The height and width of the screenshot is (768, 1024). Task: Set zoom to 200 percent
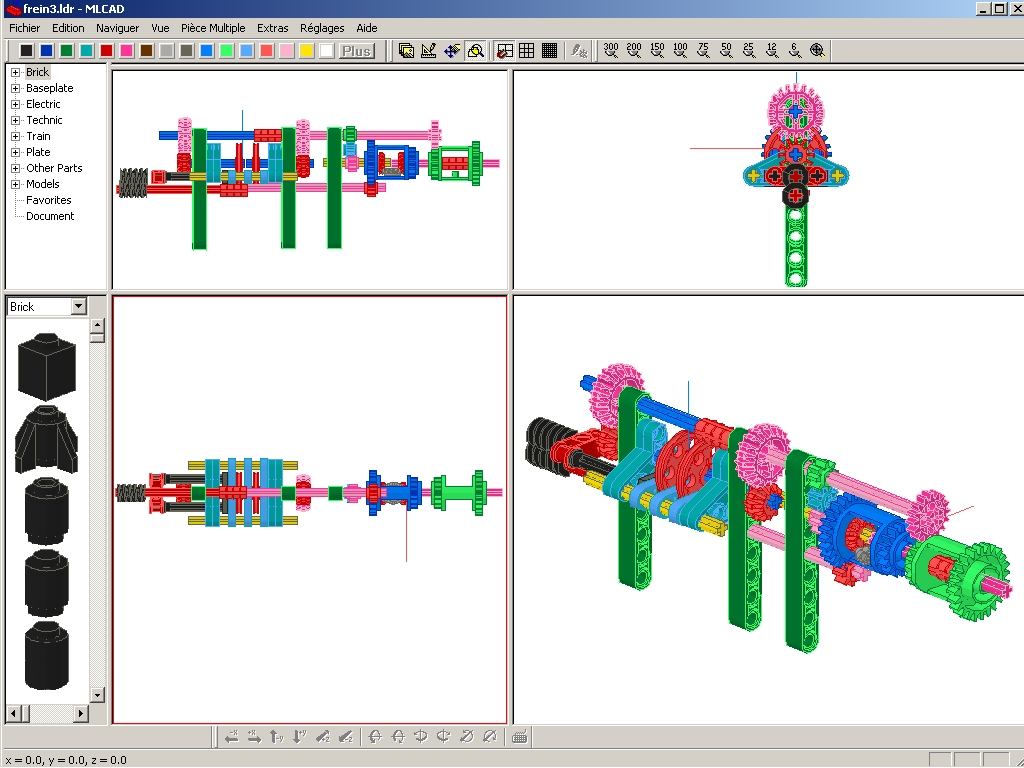pos(633,50)
